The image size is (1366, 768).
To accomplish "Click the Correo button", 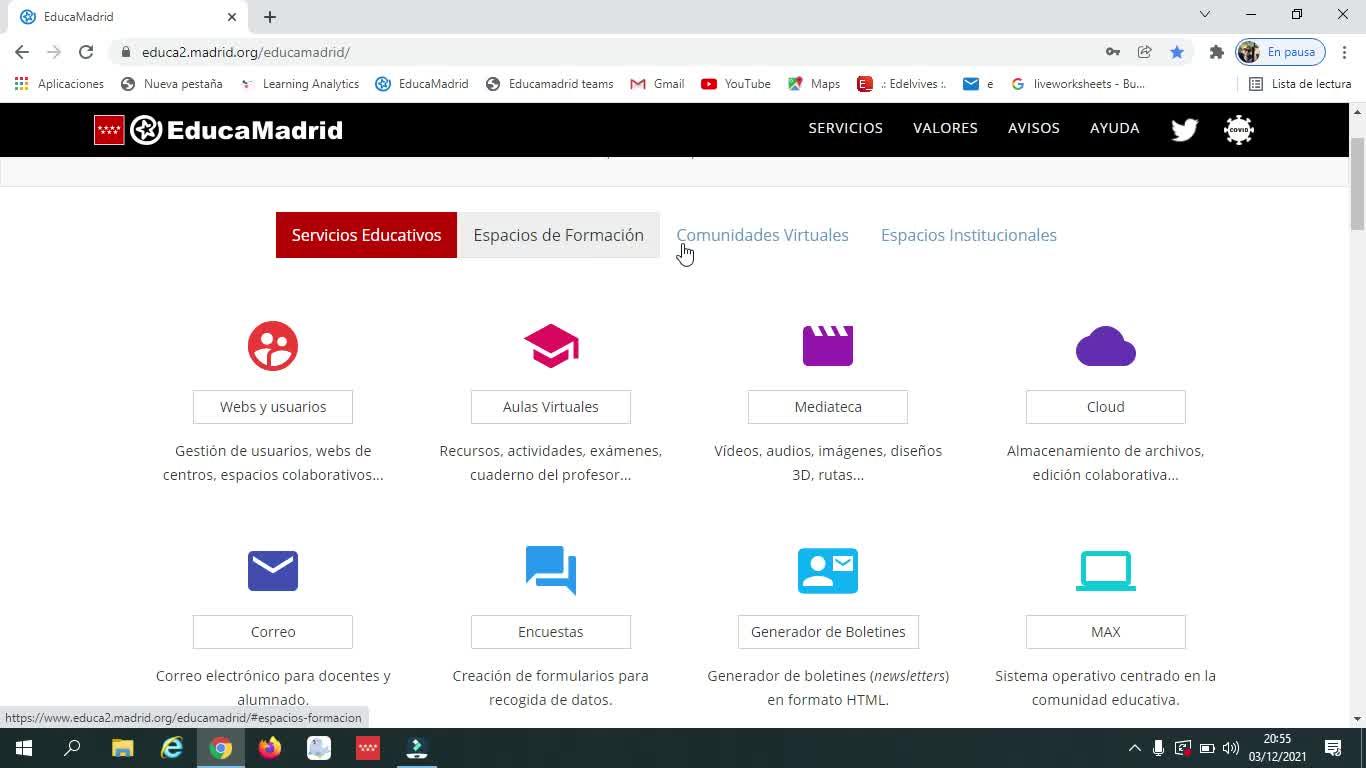I will click(273, 632).
